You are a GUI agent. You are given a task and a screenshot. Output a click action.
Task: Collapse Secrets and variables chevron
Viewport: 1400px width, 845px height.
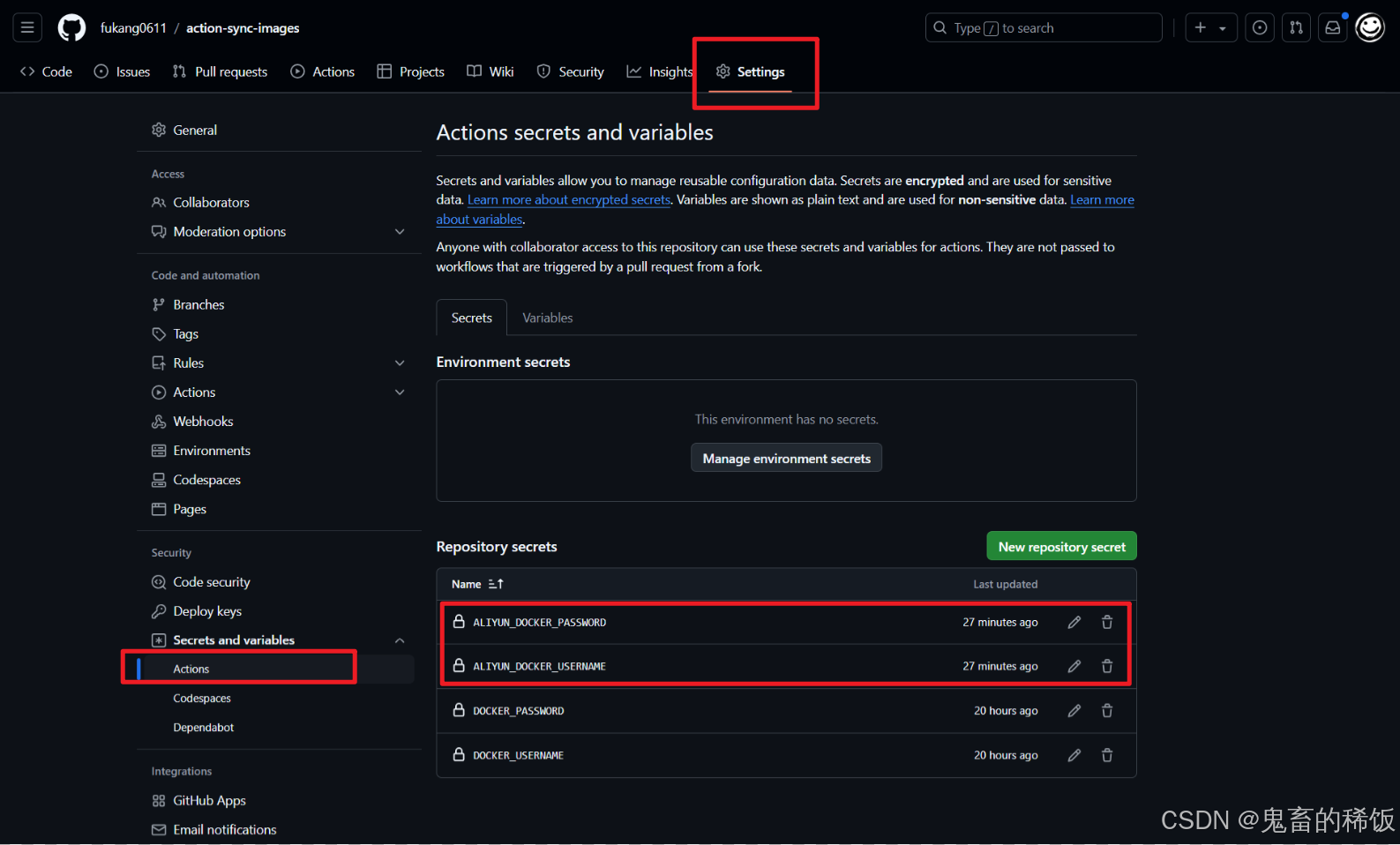[400, 640]
